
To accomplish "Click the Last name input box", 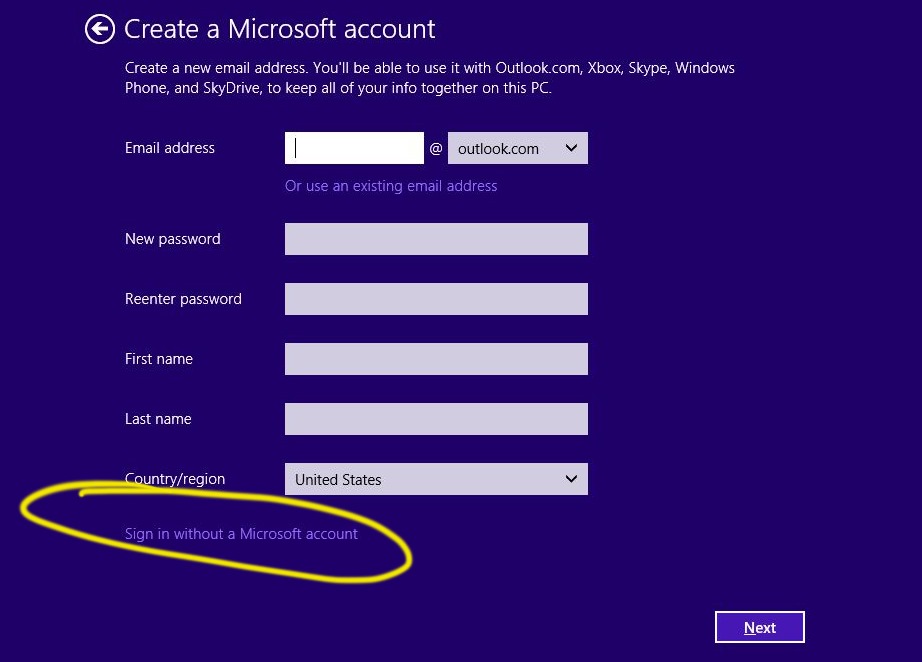I will tap(436, 419).
